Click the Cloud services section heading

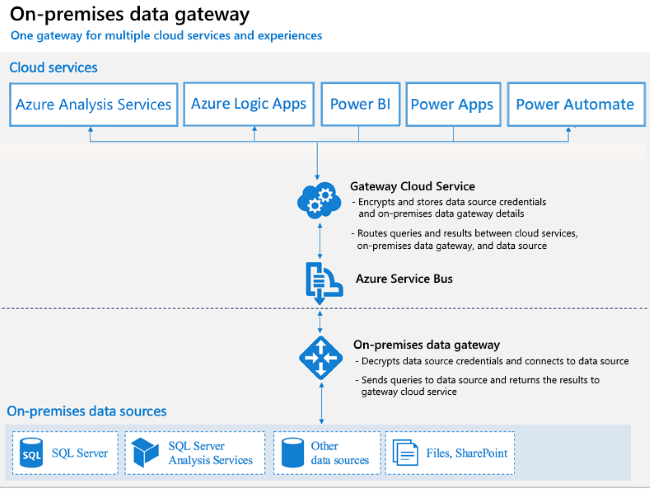pyautogui.click(x=53, y=68)
